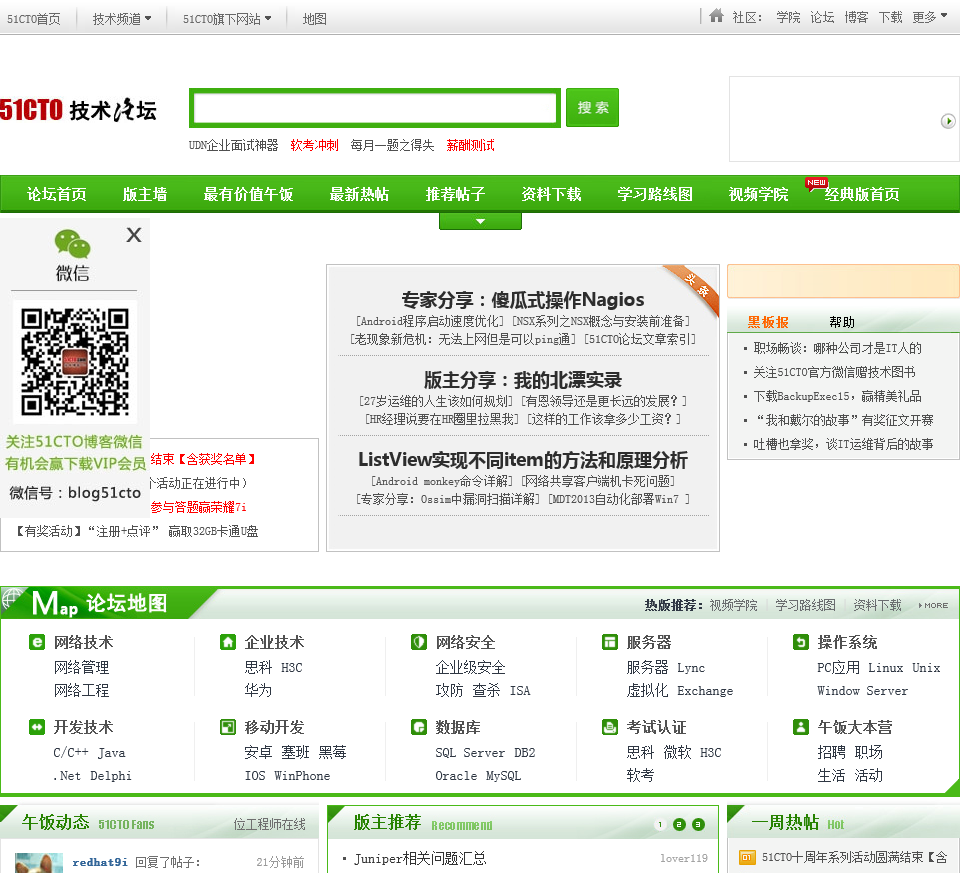The height and width of the screenshot is (873, 960).
Task: Open 学院 community link
Action: pos(788,17)
